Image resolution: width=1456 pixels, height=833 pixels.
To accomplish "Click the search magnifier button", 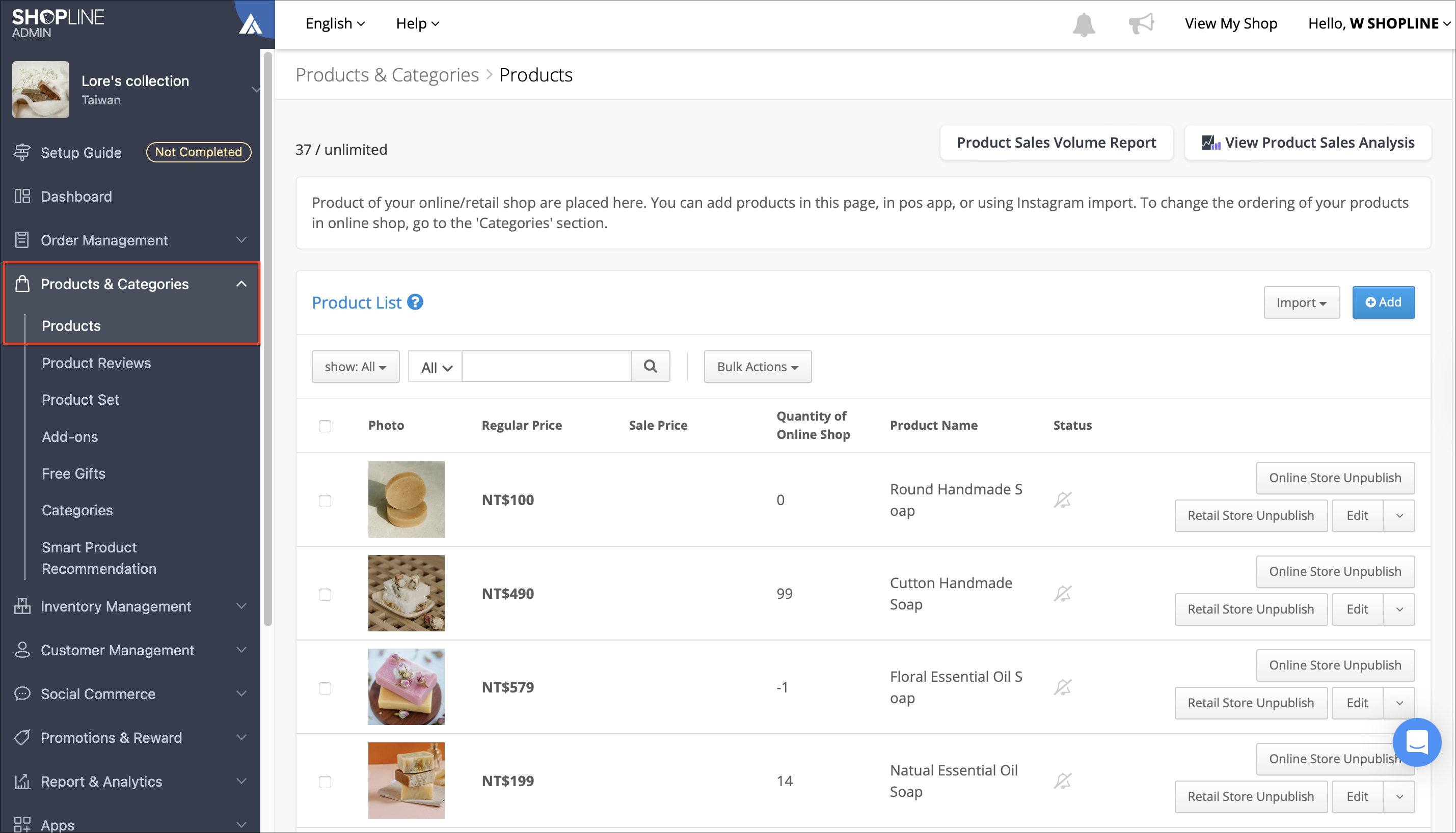I will (650, 366).
